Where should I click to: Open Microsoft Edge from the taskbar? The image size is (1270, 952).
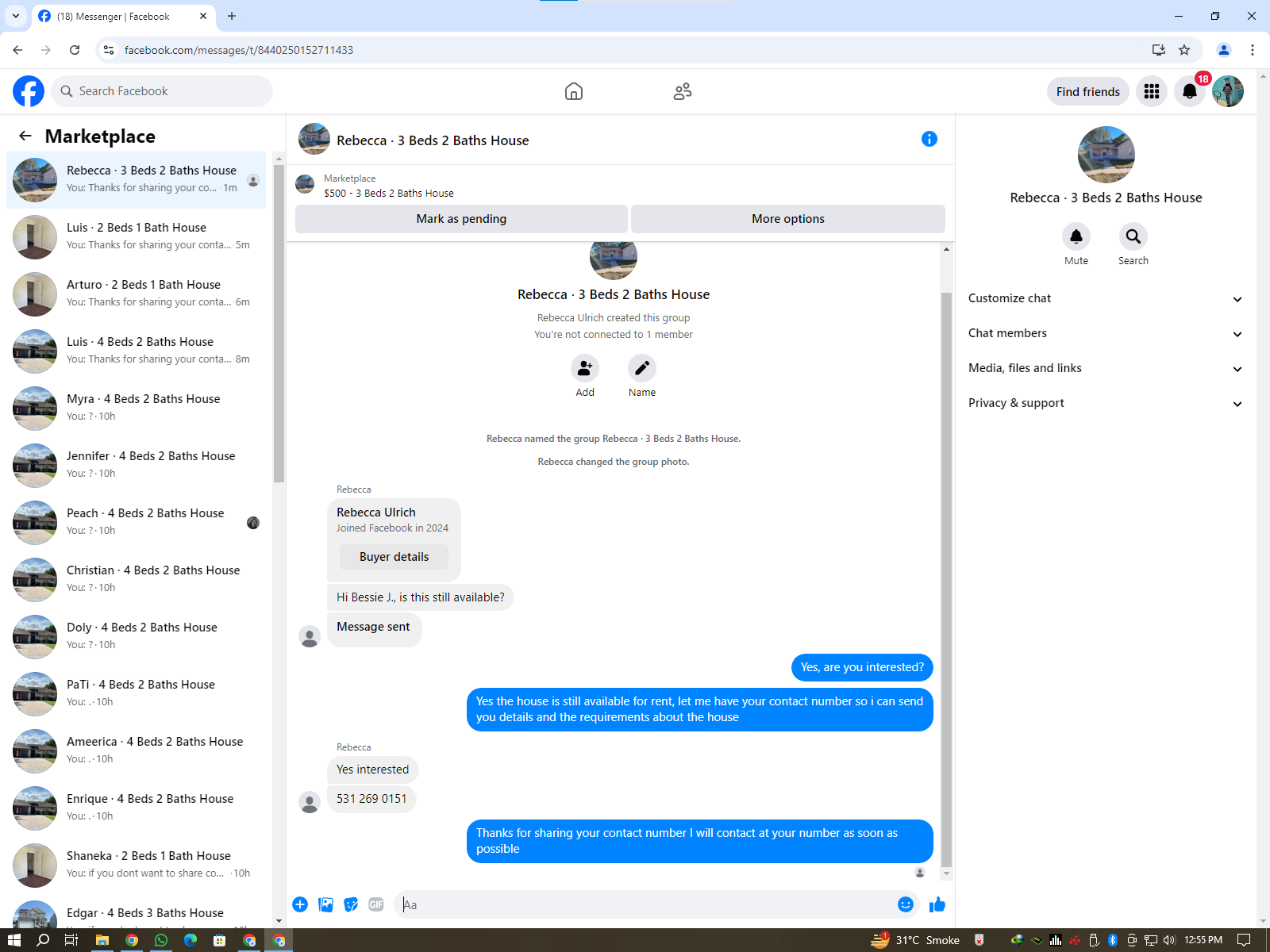click(x=190, y=940)
